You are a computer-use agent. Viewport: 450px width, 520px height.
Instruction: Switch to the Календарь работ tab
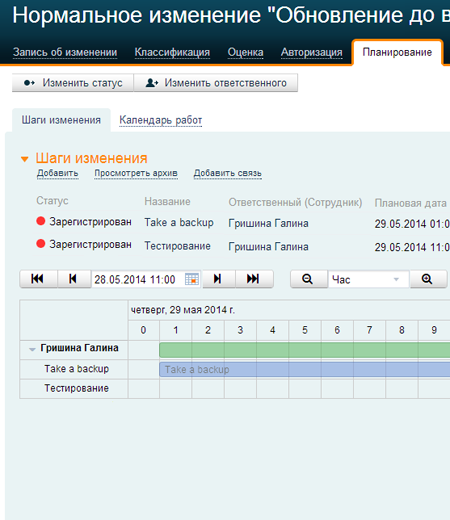(161, 120)
